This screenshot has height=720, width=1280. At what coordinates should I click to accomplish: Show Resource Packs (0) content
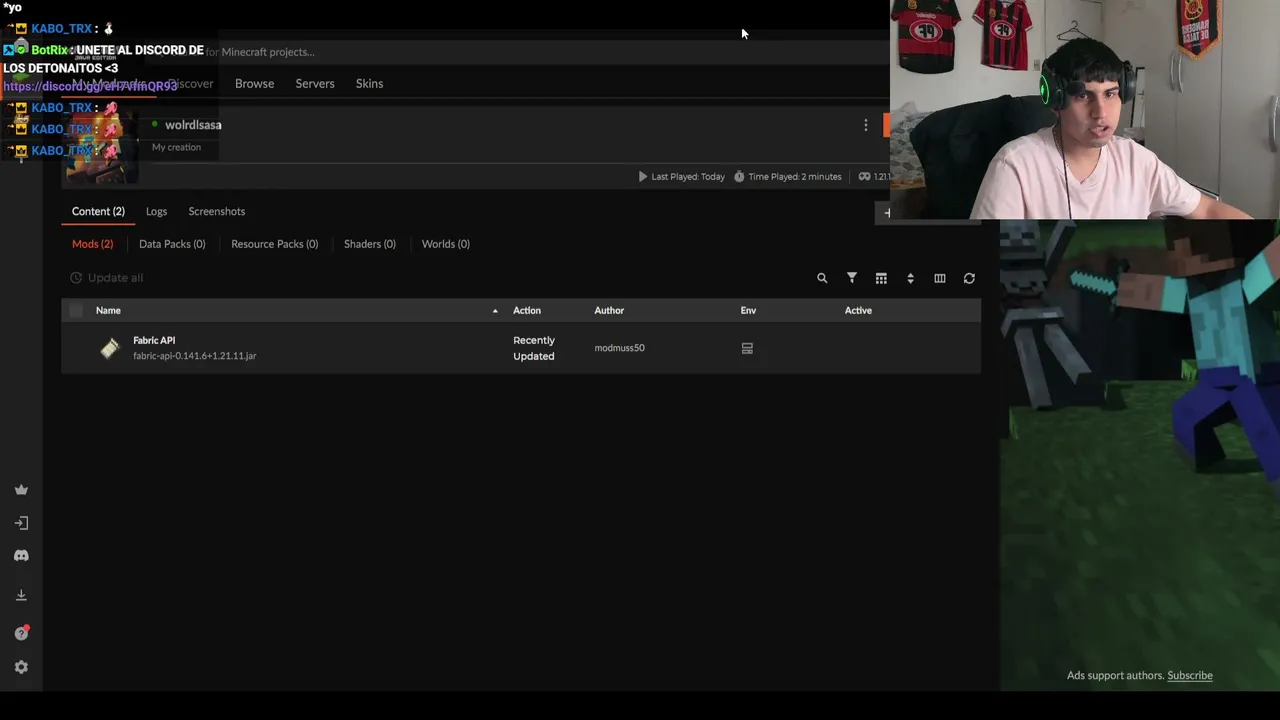click(274, 244)
